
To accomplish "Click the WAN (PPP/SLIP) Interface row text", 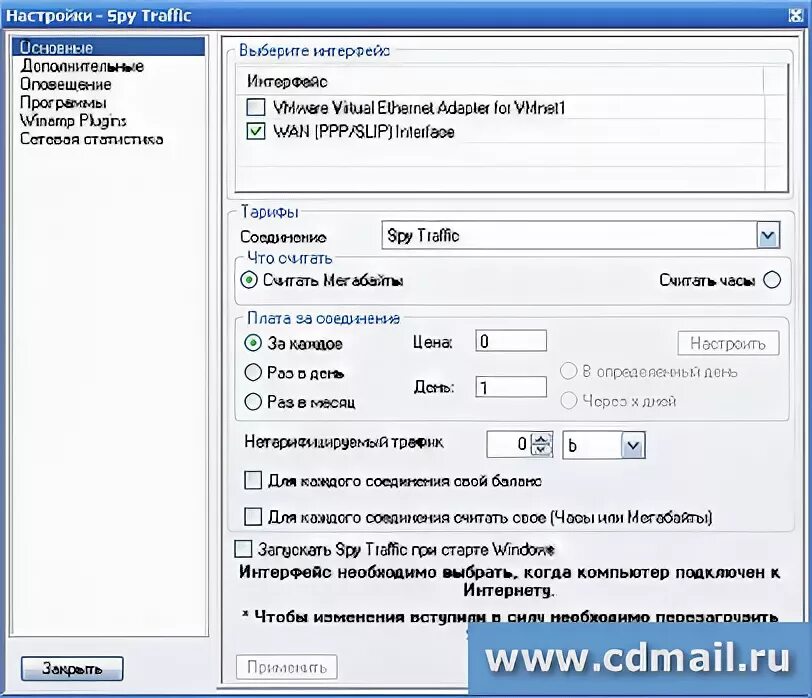I will (364, 132).
